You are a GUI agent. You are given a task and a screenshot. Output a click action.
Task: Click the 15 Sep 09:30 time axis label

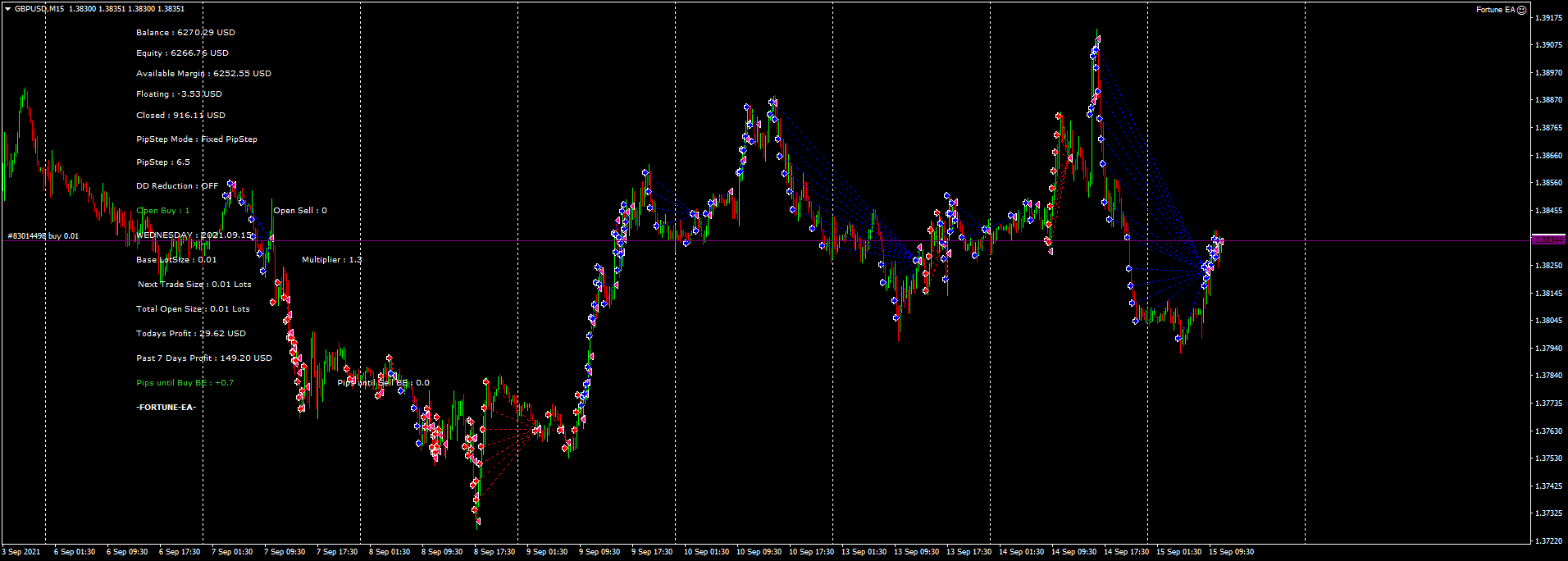(x=1231, y=552)
